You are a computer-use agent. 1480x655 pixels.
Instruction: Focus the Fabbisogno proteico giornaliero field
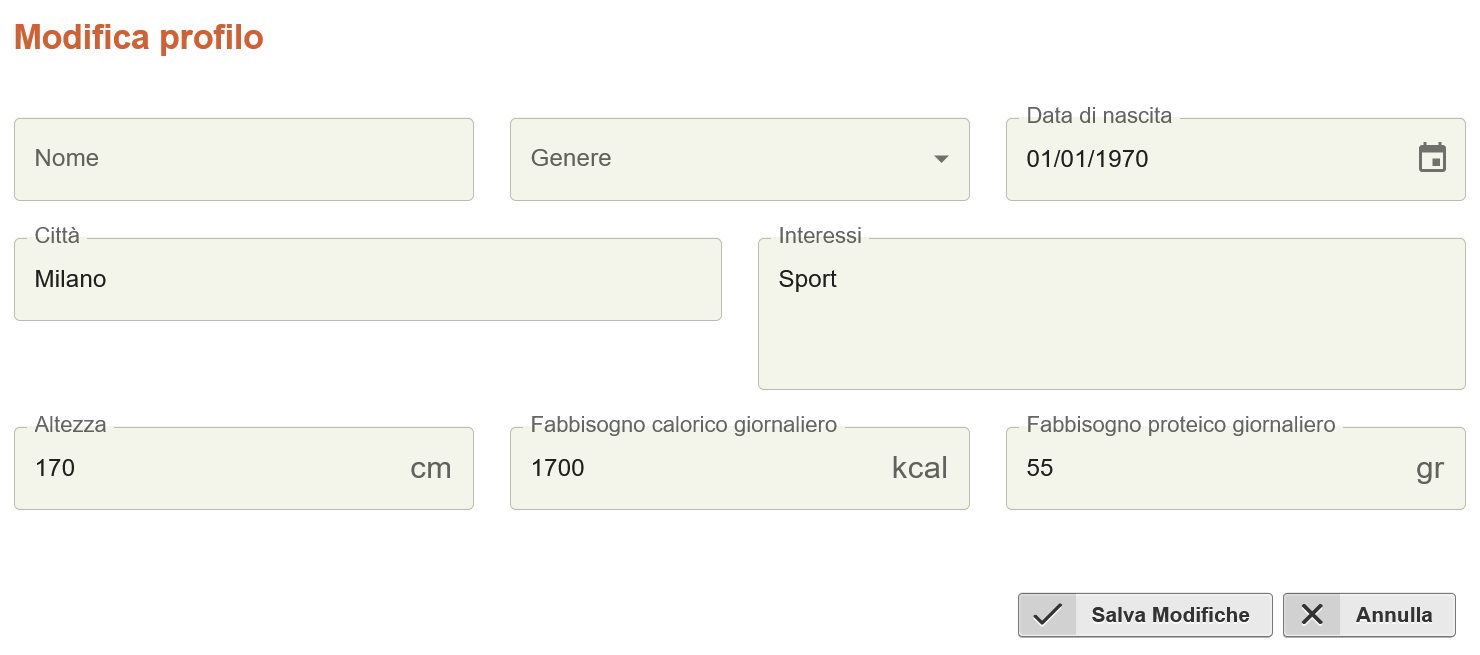[x=1236, y=468]
